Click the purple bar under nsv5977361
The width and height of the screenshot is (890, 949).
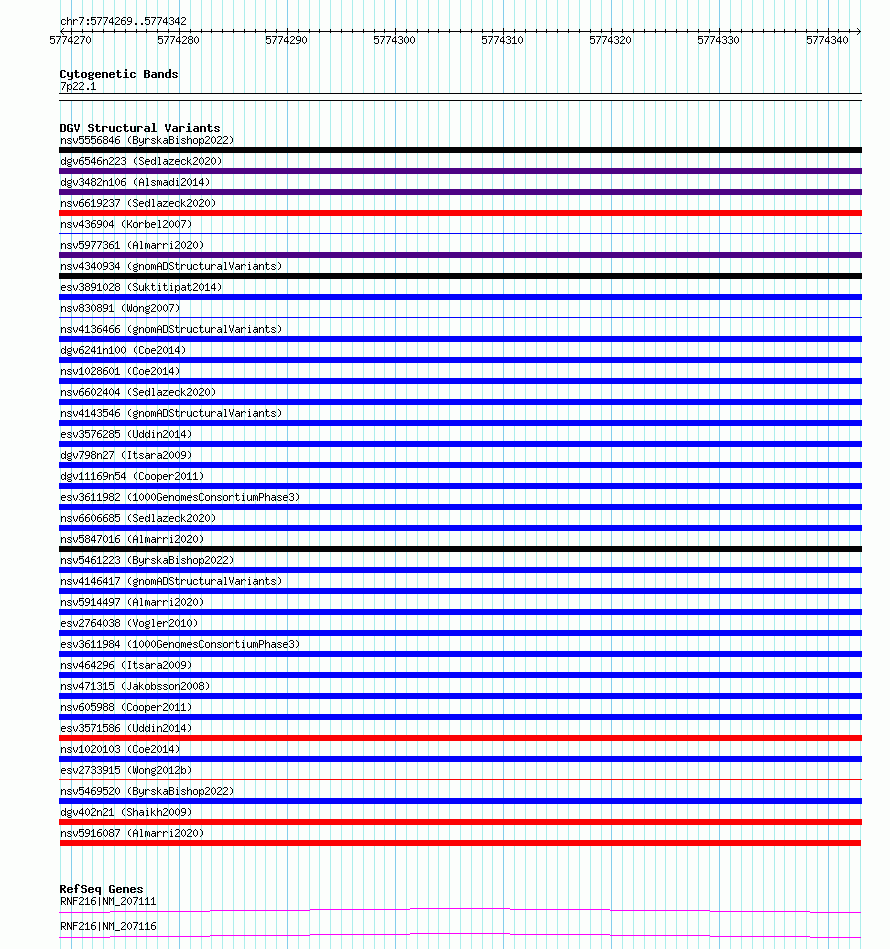(460, 255)
